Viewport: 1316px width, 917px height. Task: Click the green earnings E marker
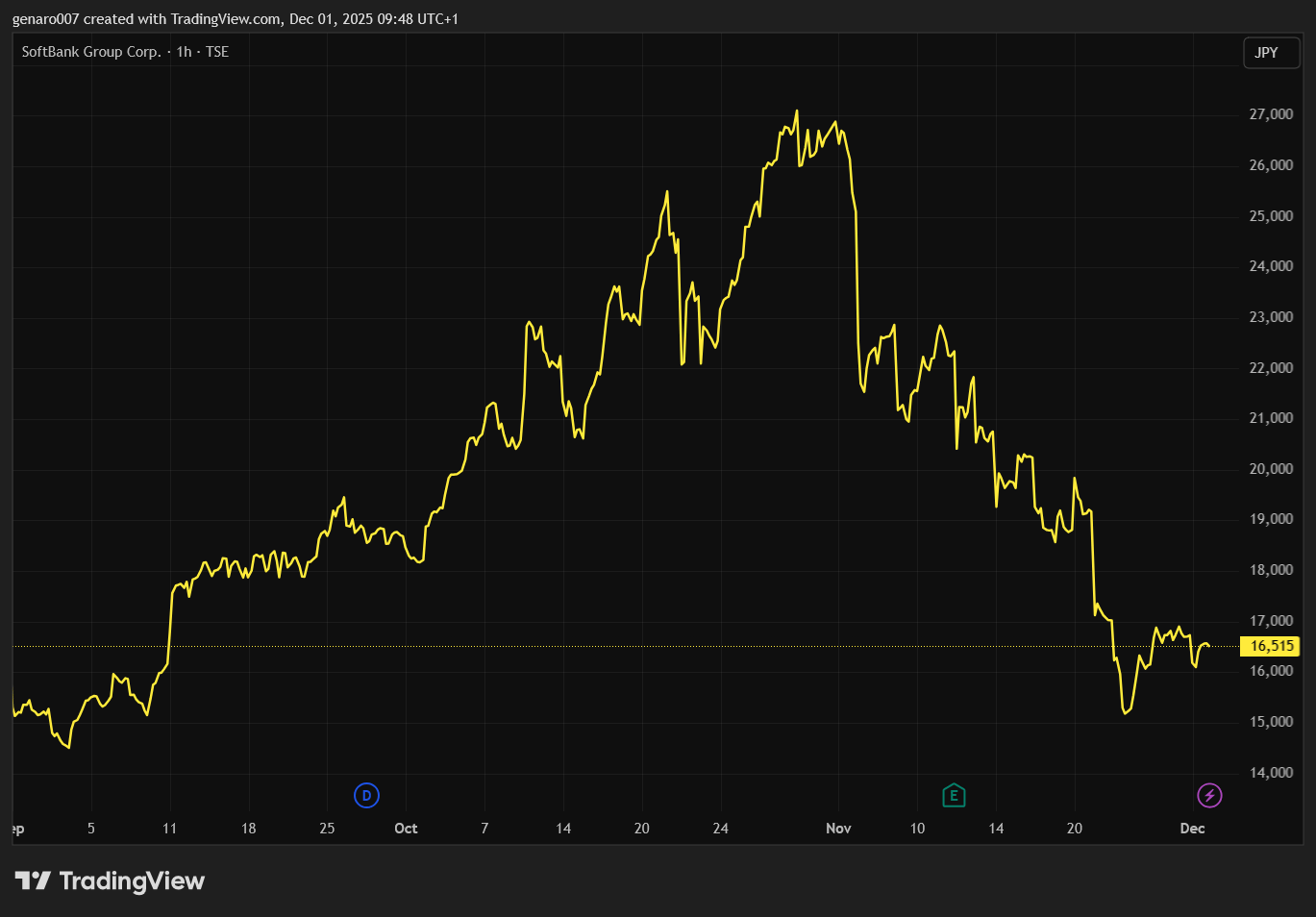pyautogui.click(x=954, y=795)
